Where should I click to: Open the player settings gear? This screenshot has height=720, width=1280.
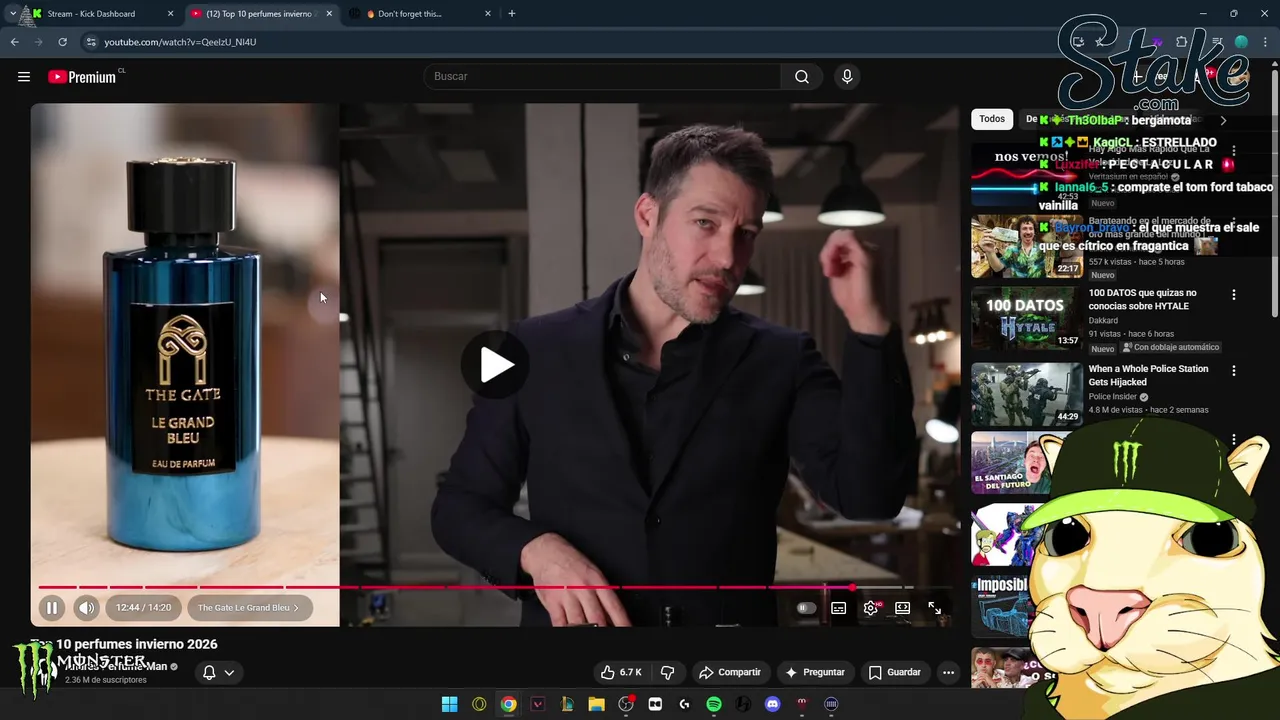click(871, 608)
